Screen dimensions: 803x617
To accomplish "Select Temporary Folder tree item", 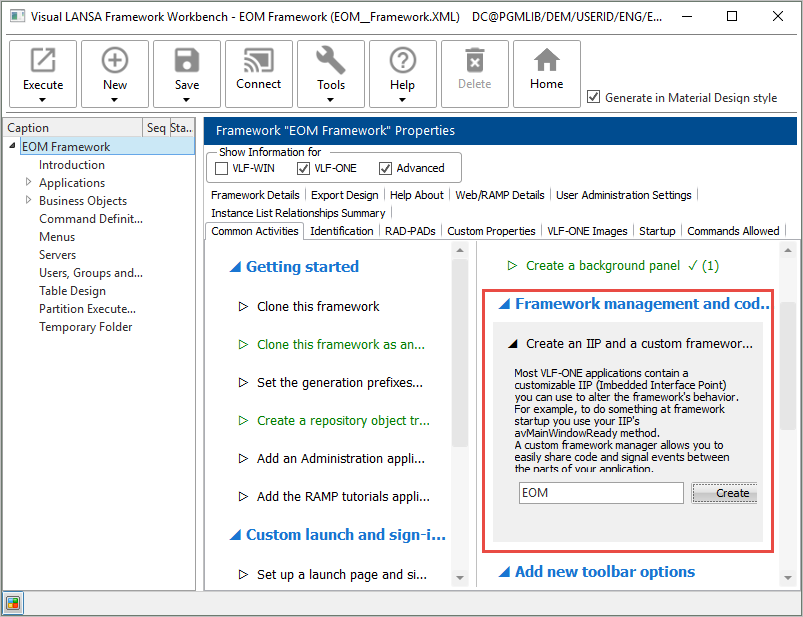I will click(x=86, y=327).
